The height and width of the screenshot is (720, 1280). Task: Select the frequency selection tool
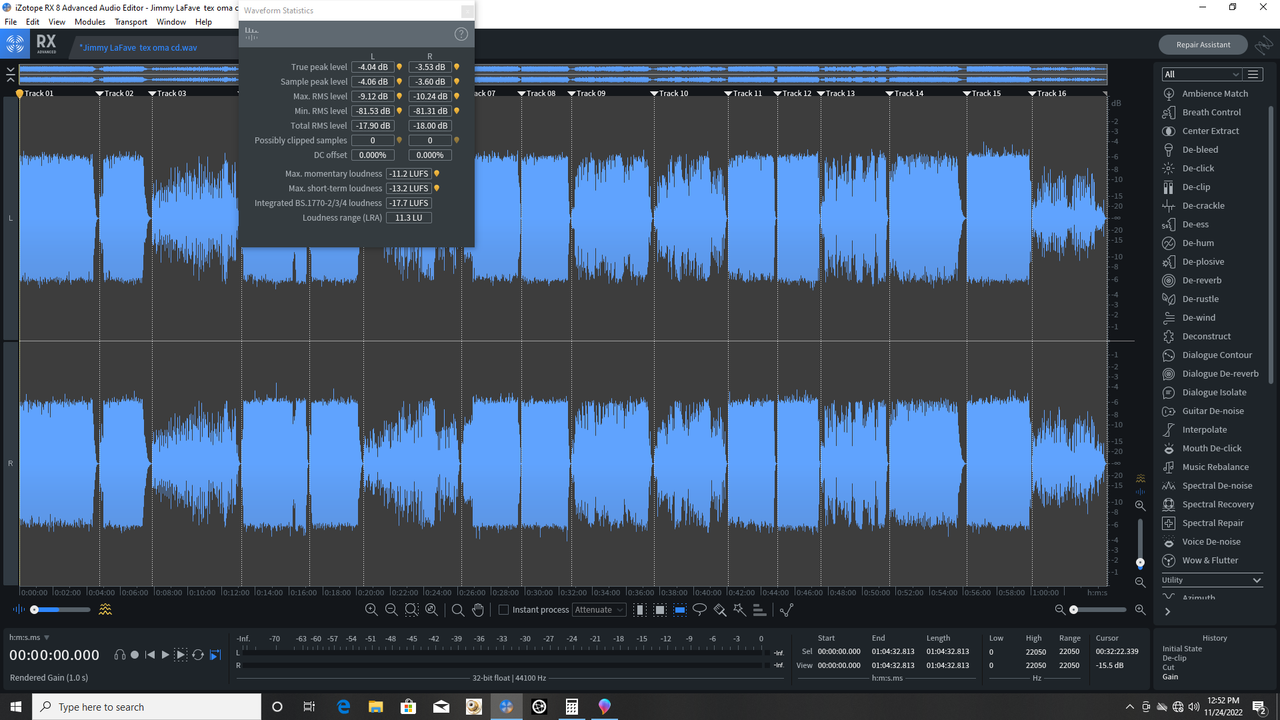click(x=680, y=609)
